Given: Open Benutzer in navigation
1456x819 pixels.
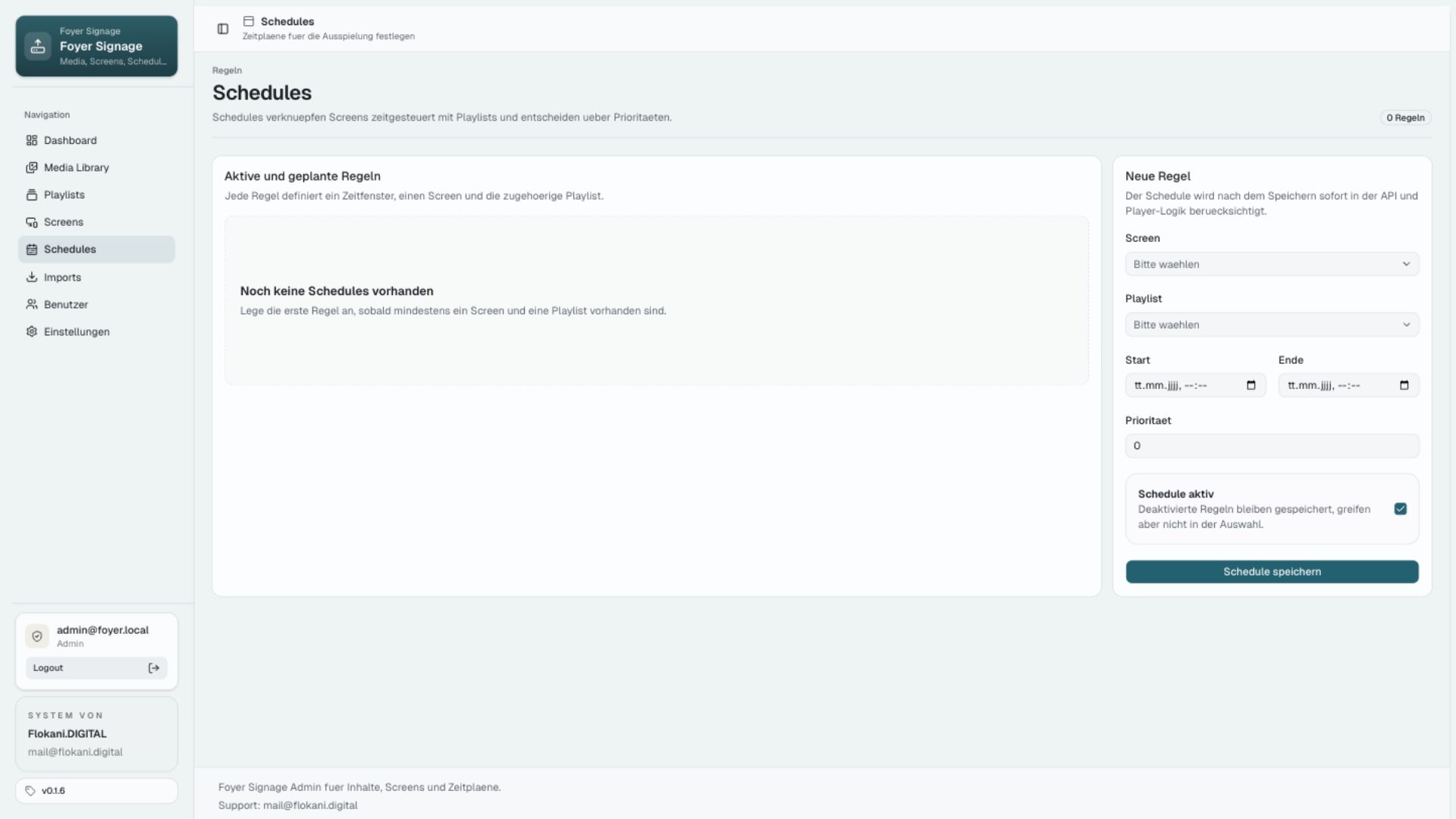Looking at the screenshot, I should coord(96,305).
